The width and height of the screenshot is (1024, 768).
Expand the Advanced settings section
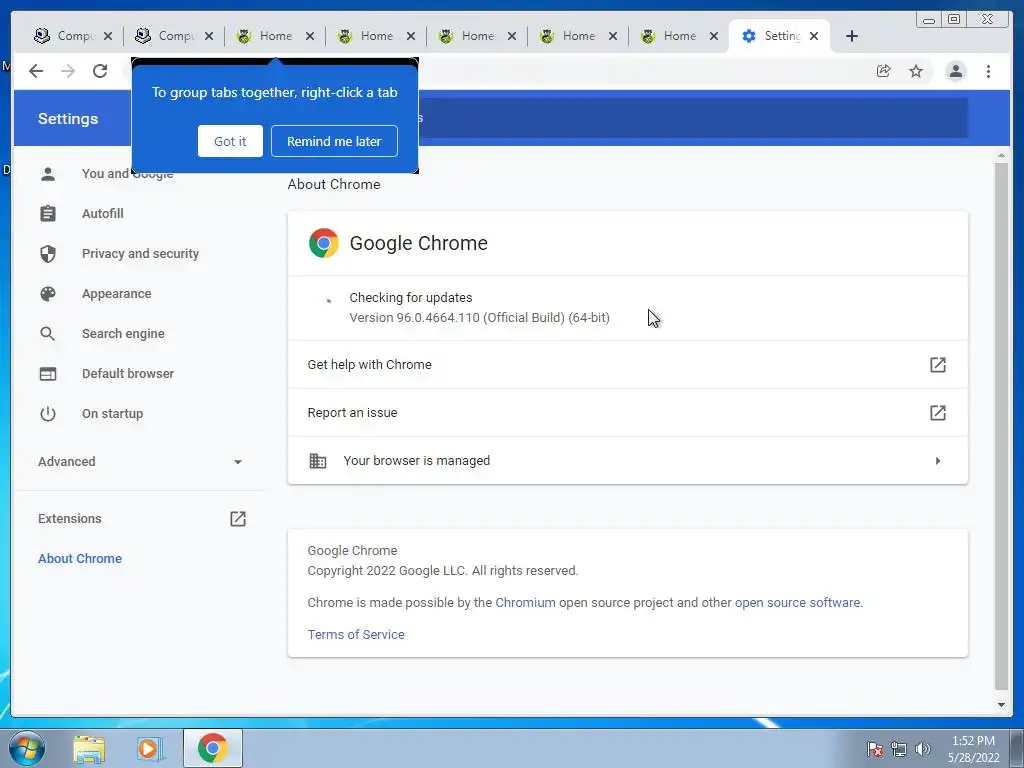[140, 462]
